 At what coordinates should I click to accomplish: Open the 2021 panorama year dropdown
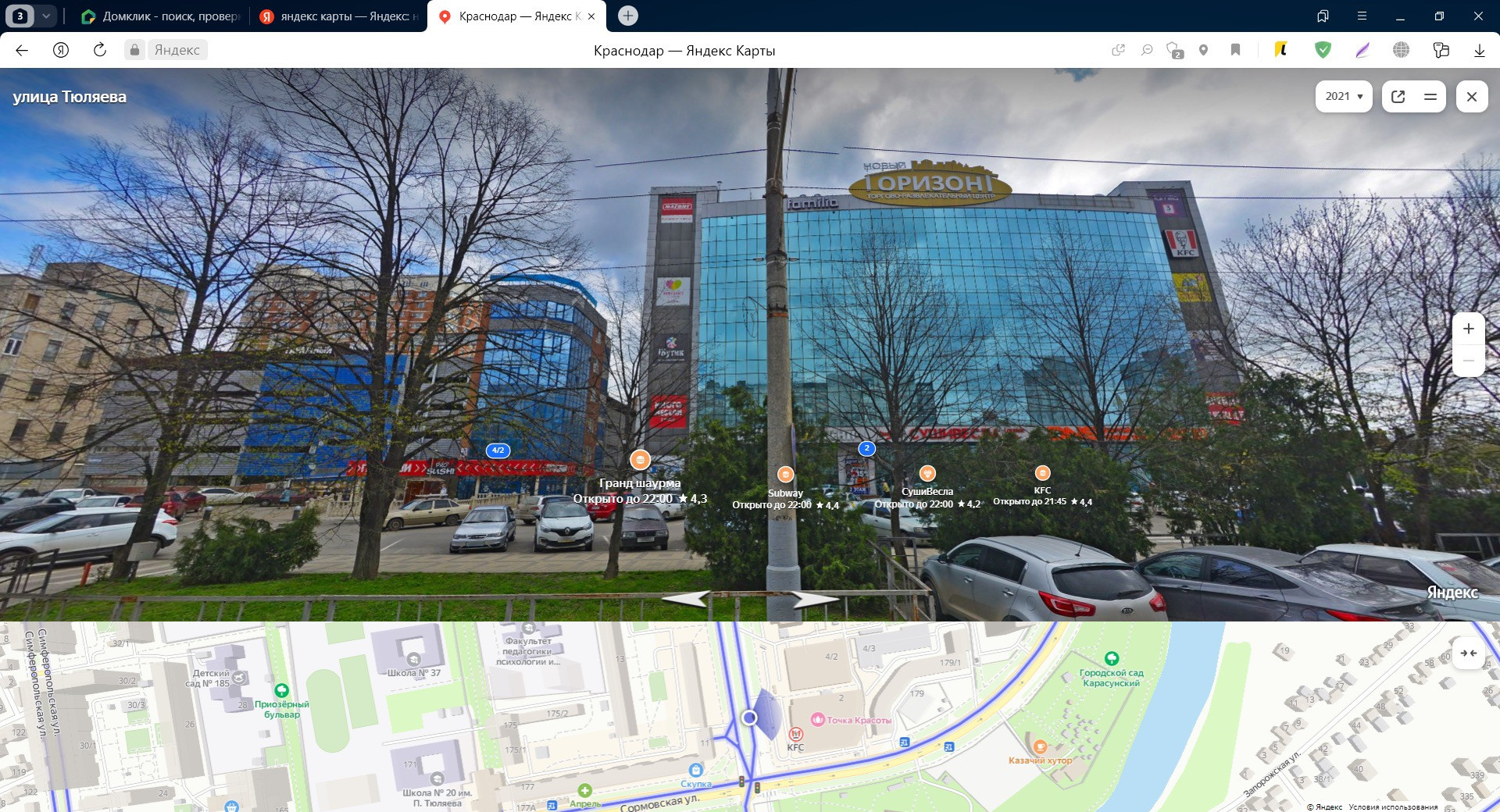(x=1344, y=96)
